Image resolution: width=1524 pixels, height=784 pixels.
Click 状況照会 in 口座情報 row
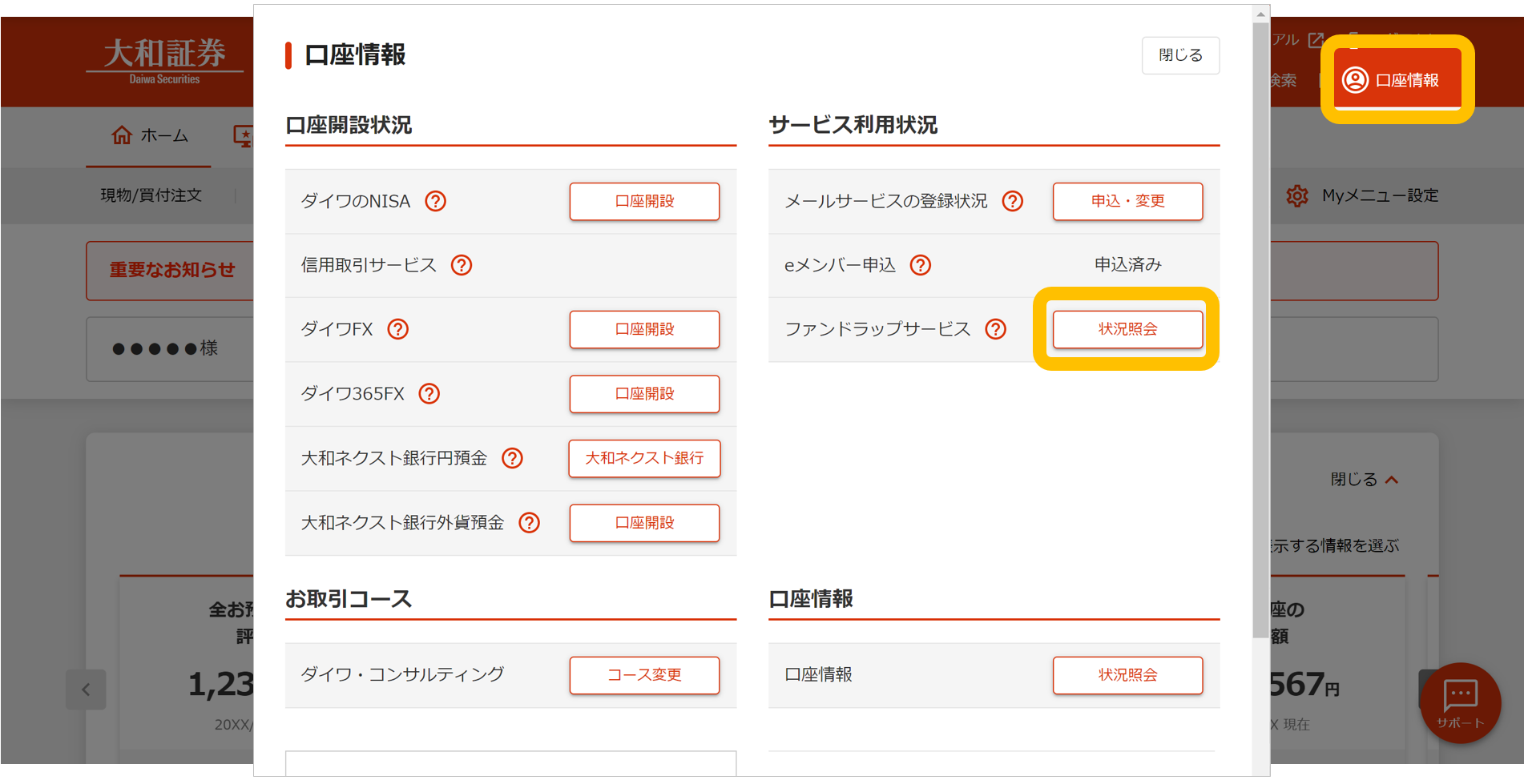(1127, 675)
